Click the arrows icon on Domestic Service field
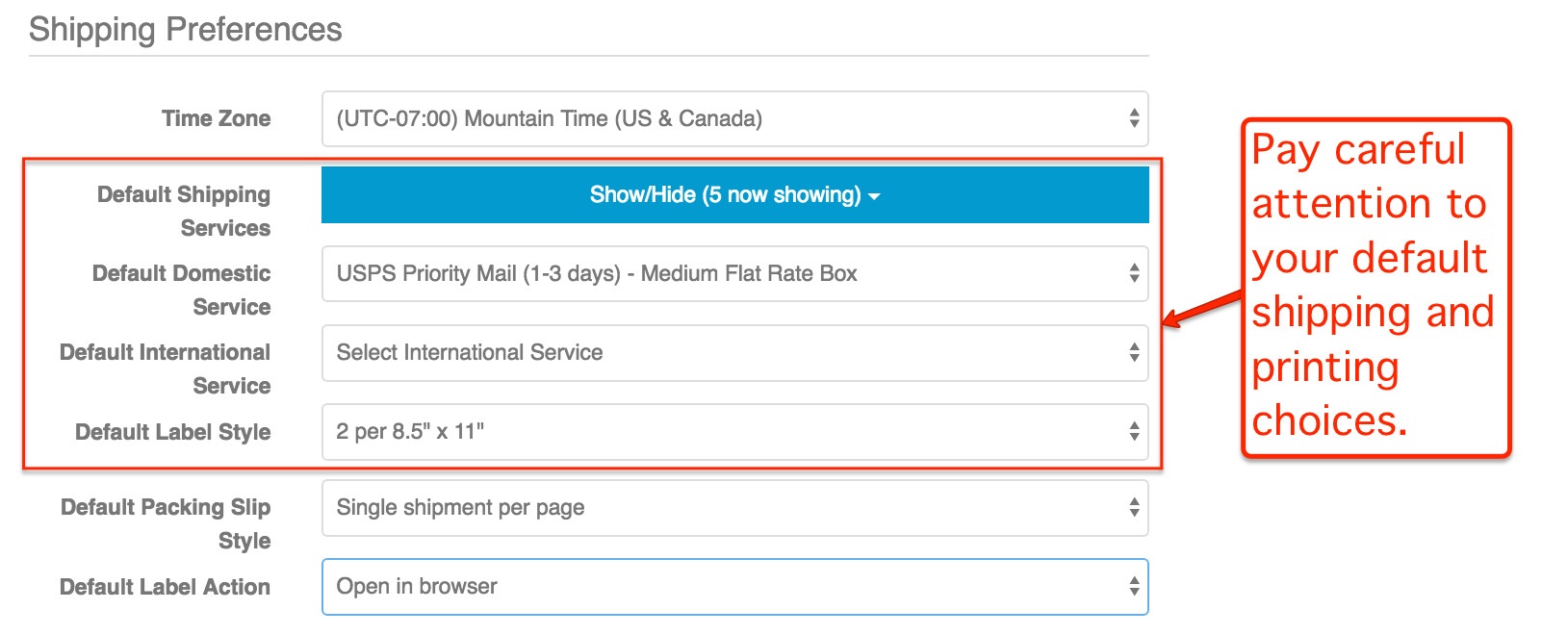Image resolution: width=1568 pixels, height=635 pixels. click(x=1134, y=274)
